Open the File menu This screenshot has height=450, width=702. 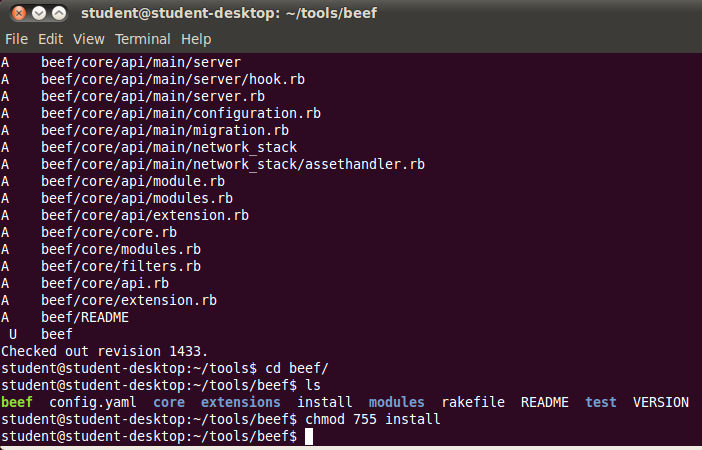tap(17, 39)
